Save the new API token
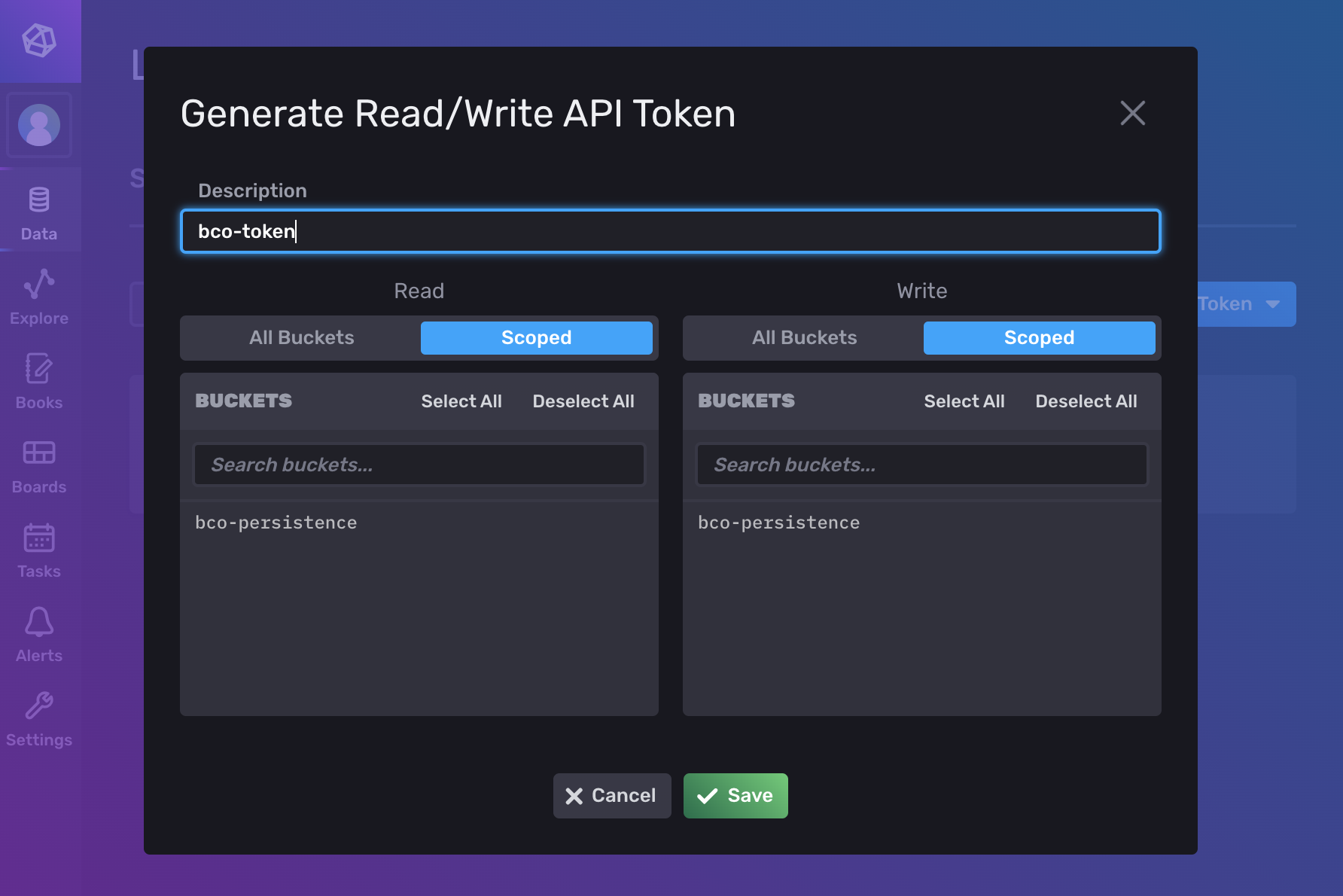Screen dimensions: 1343x896 click(735, 795)
